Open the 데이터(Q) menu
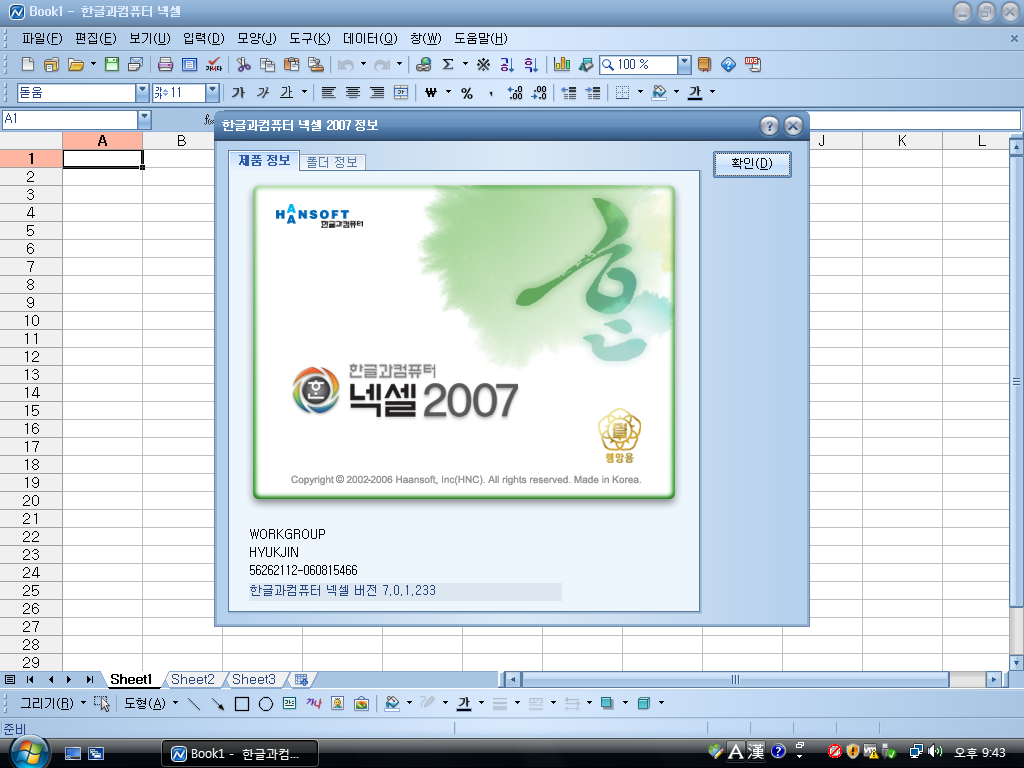 pos(370,39)
